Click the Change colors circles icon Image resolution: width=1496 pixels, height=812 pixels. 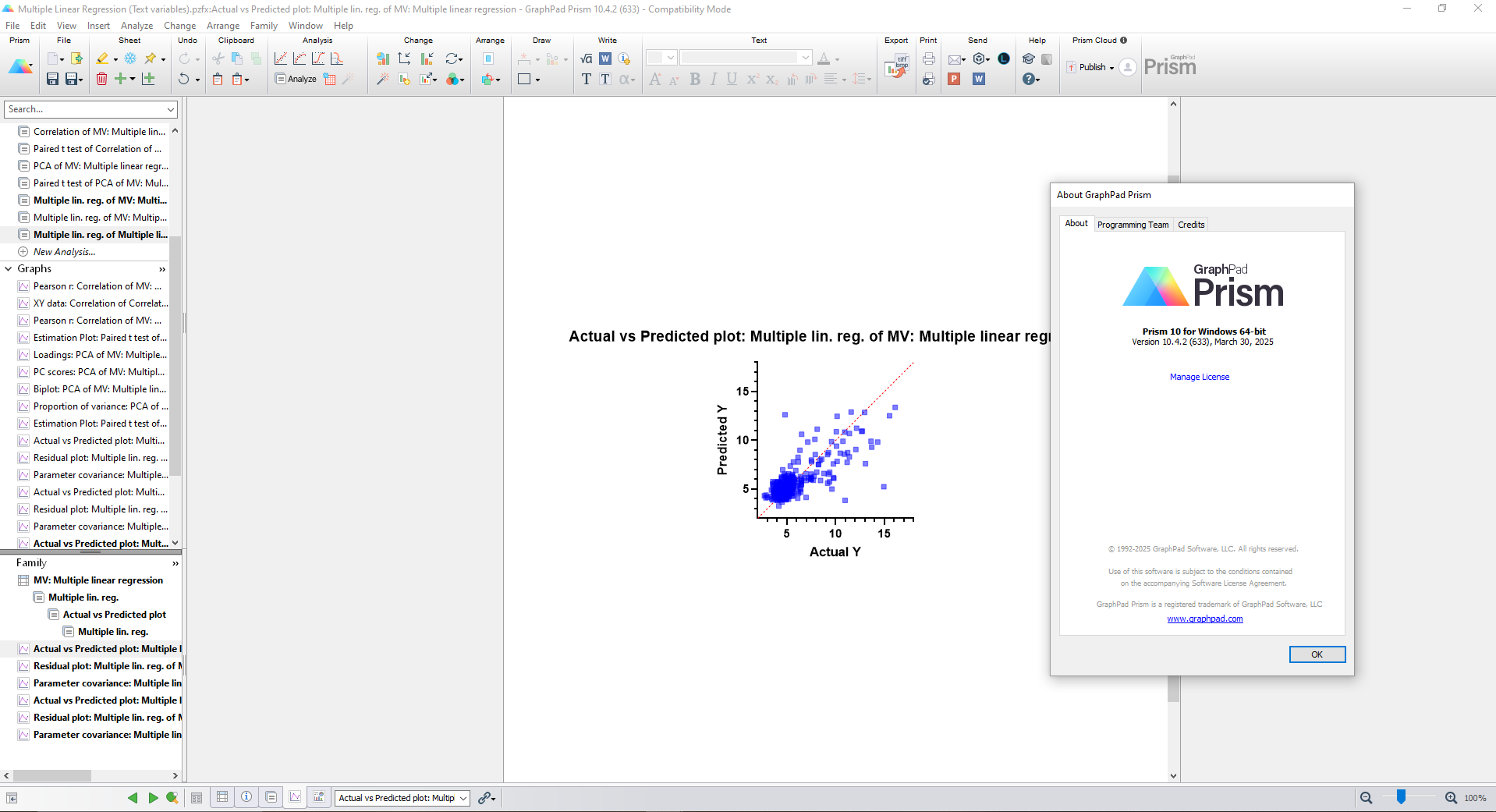453,79
